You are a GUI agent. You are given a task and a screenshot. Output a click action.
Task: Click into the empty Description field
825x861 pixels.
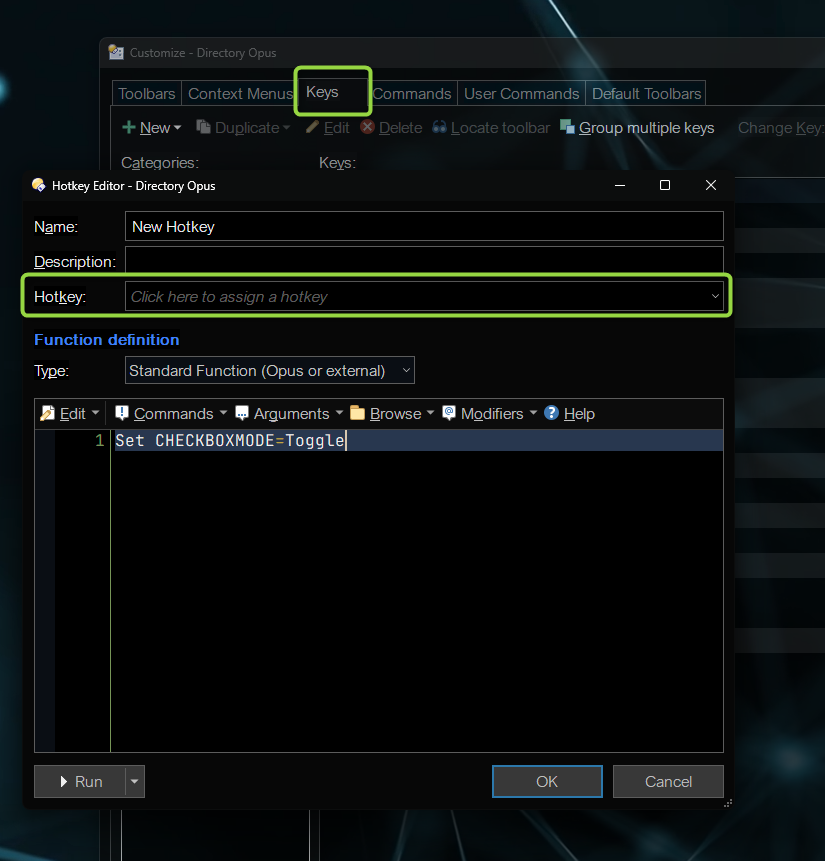pyautogui.click(x=424, y=260)
